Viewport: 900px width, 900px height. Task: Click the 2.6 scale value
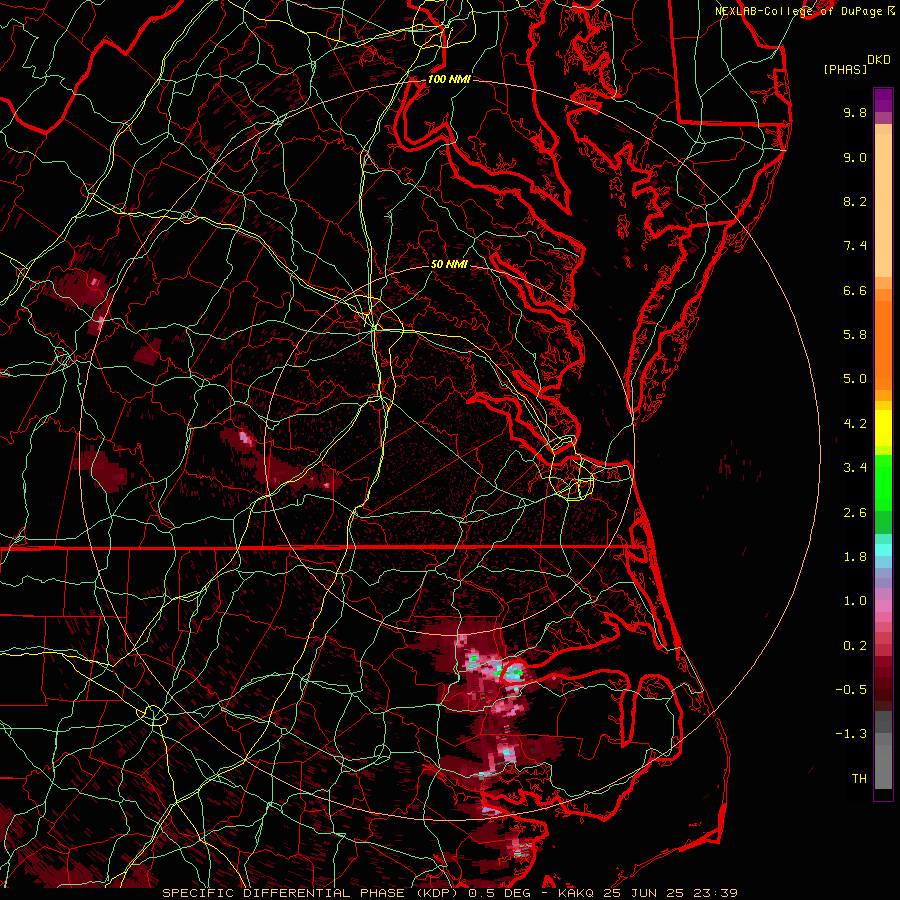pyautogui.click(x=855, y=513)
